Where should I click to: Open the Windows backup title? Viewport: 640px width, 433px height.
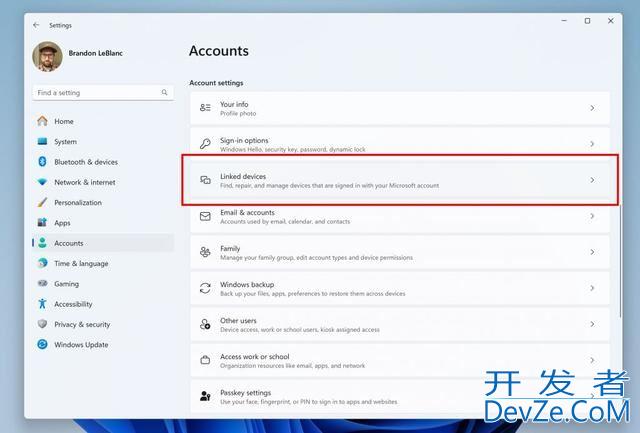(x=247, y=284)
